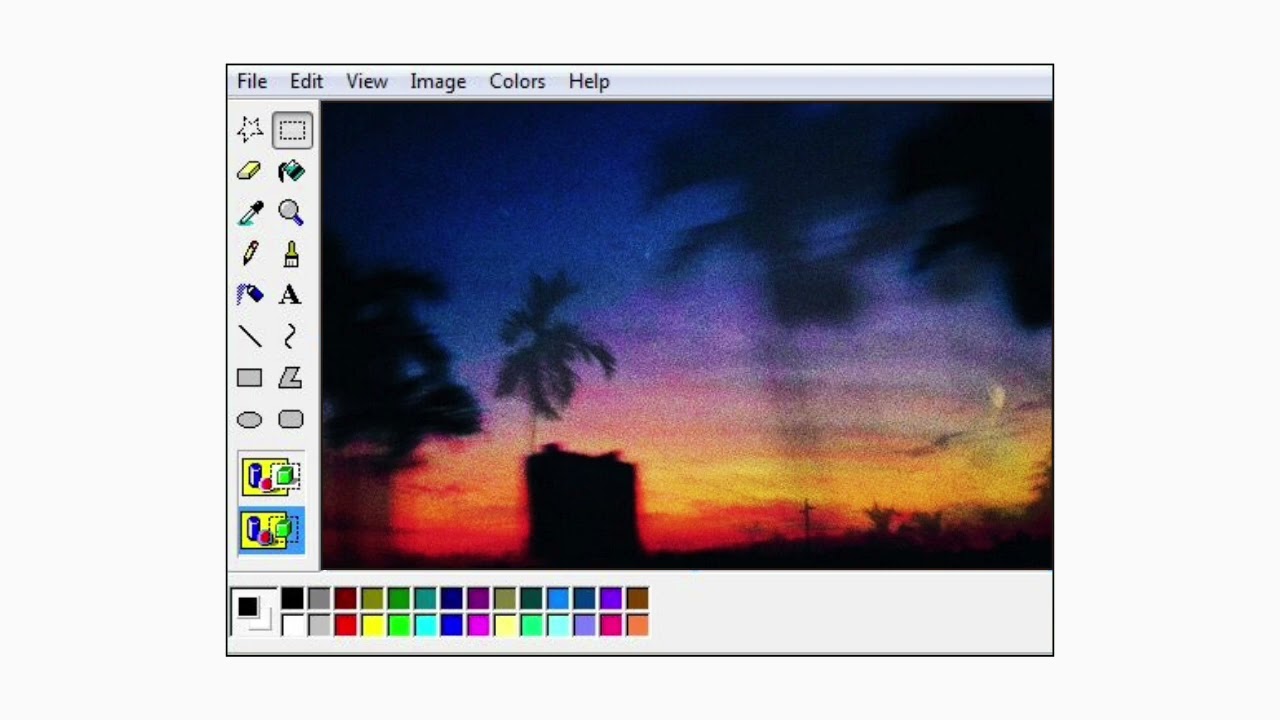Select the Curve tool
Screen dimensions: 1280x720
(291, 337)
